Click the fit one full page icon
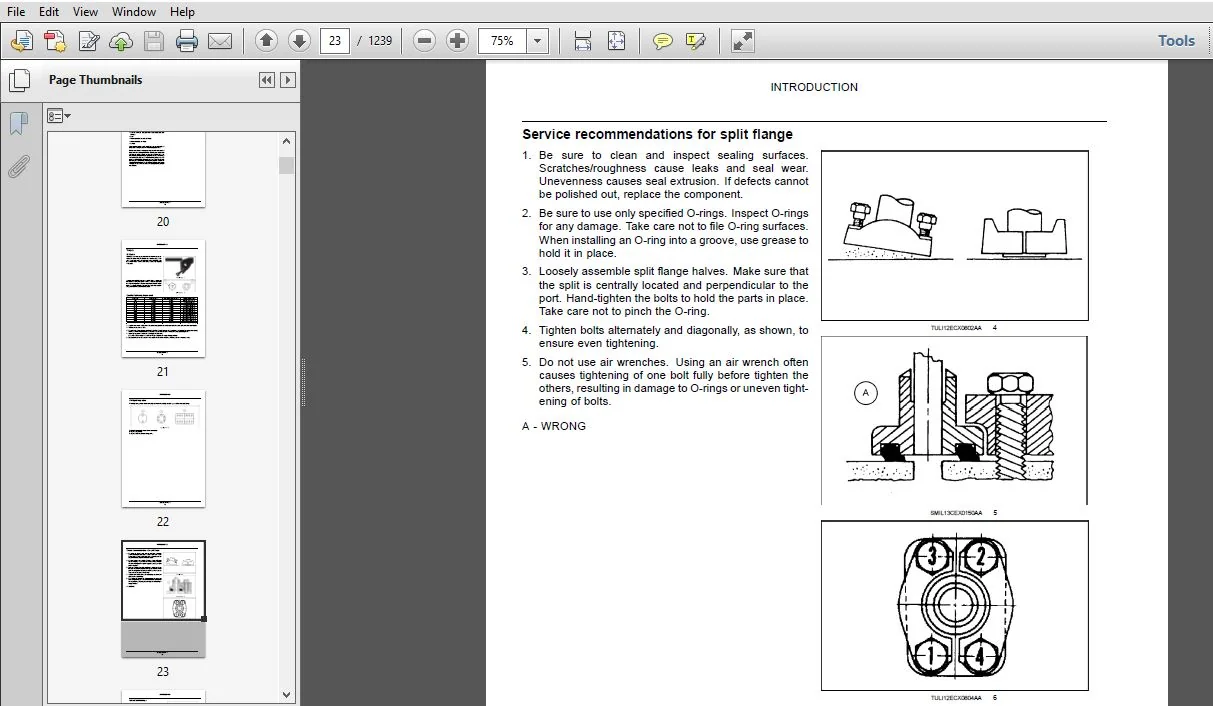This screenshot has height=706, width=1213. (616, 41)
